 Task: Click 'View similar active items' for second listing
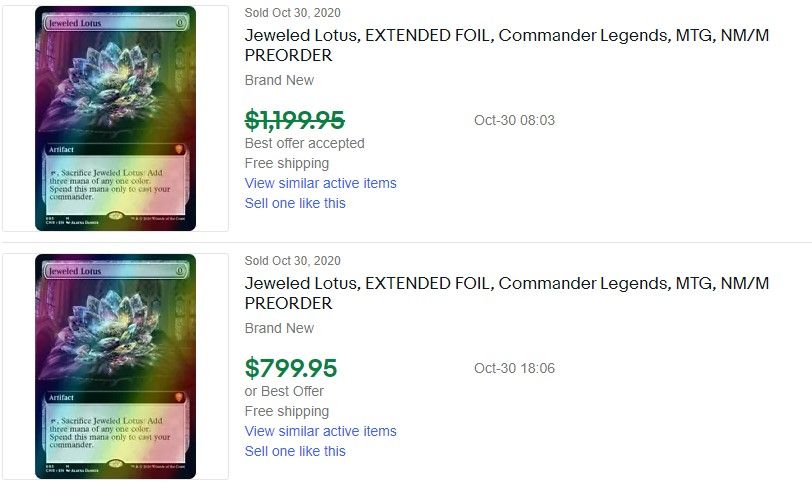[x=321, y=431]
